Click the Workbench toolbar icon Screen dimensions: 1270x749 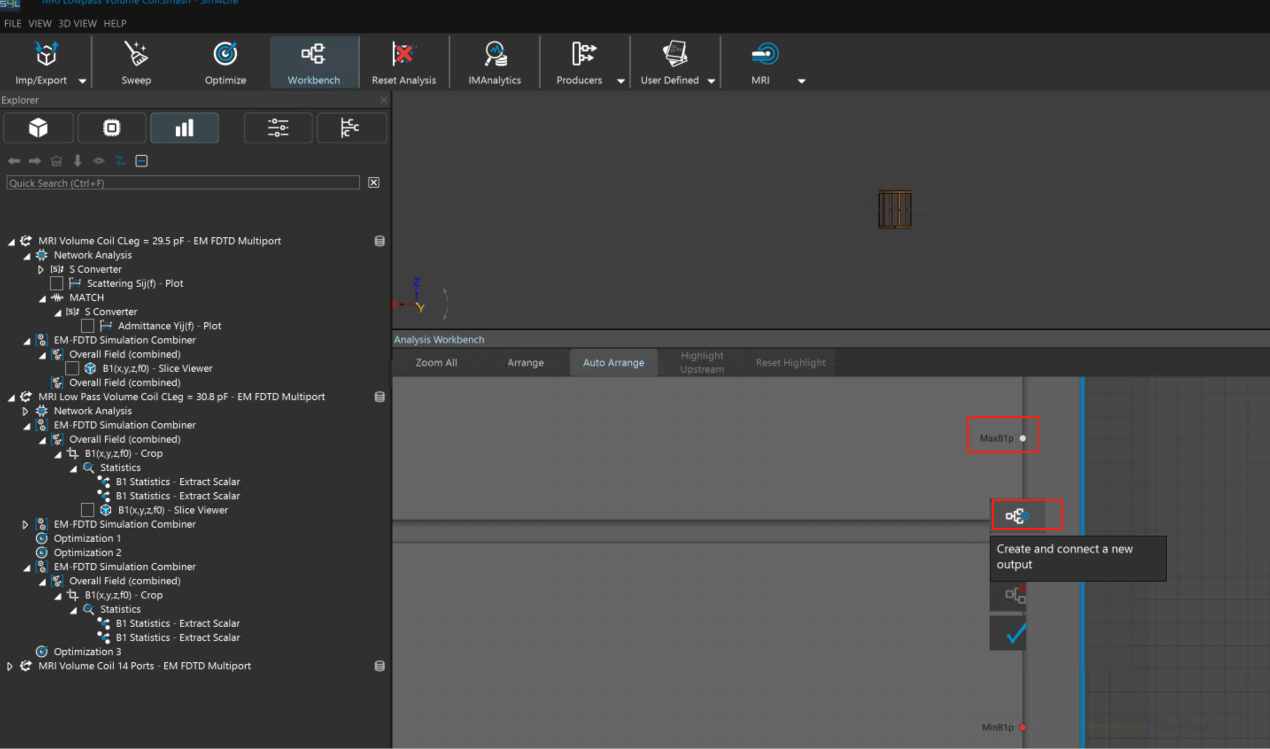pyautogui.click(x=313, y=62)
